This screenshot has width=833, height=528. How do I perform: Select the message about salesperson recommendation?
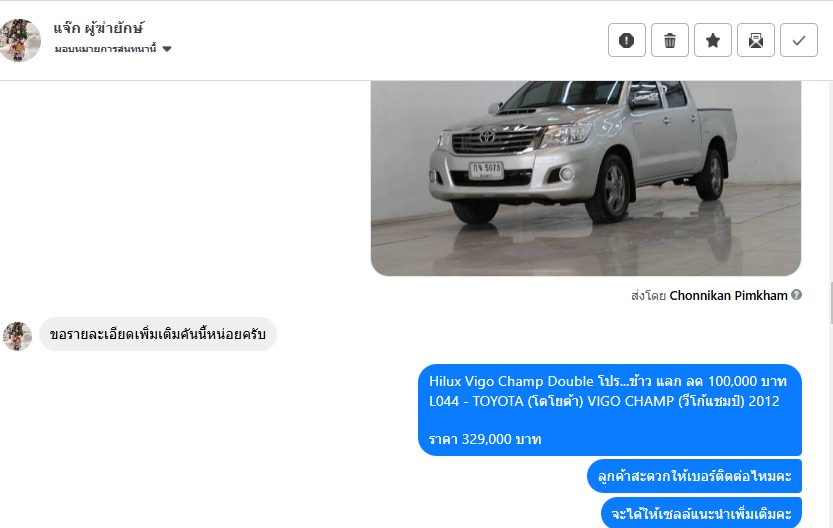[701, 513]
